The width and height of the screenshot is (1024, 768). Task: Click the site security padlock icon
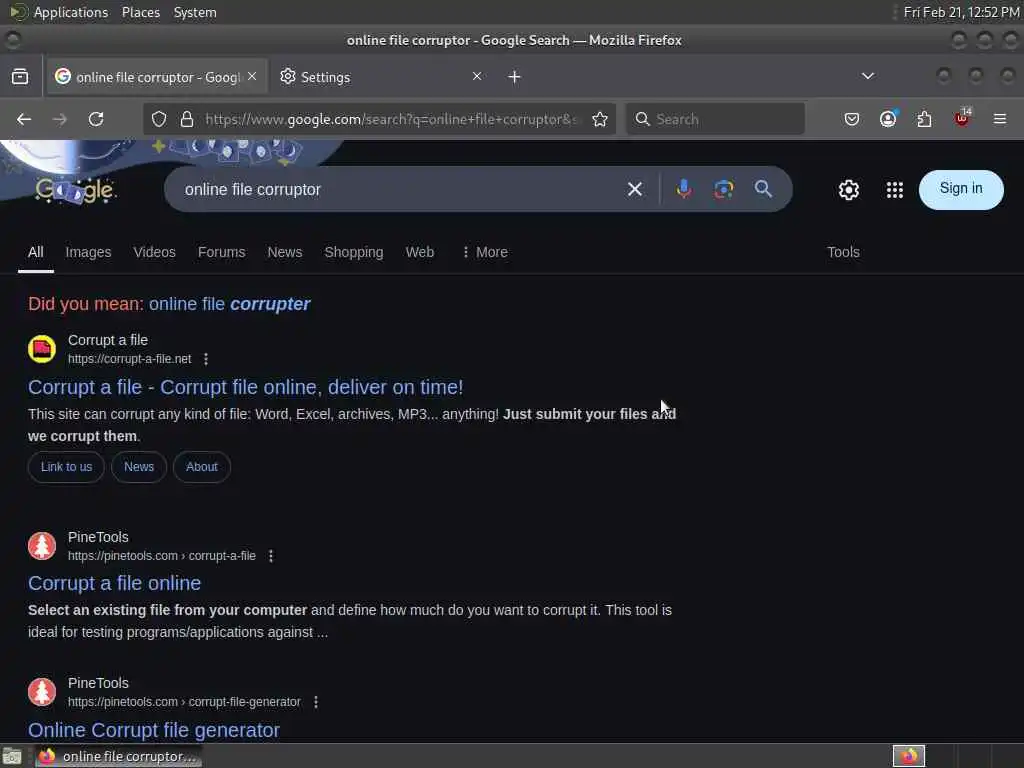click(x=187, y=119)
